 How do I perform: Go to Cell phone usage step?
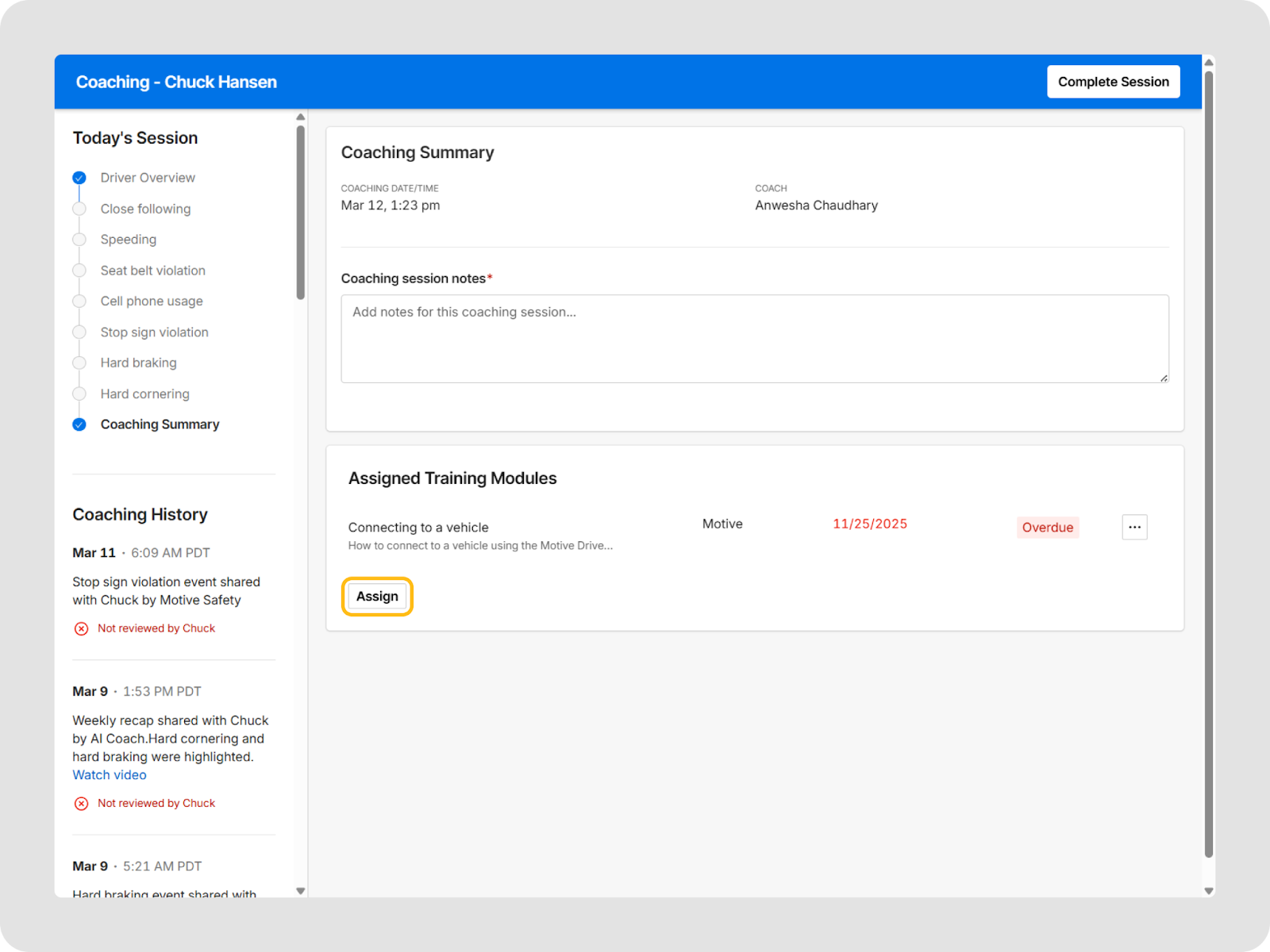click(152, 301)
